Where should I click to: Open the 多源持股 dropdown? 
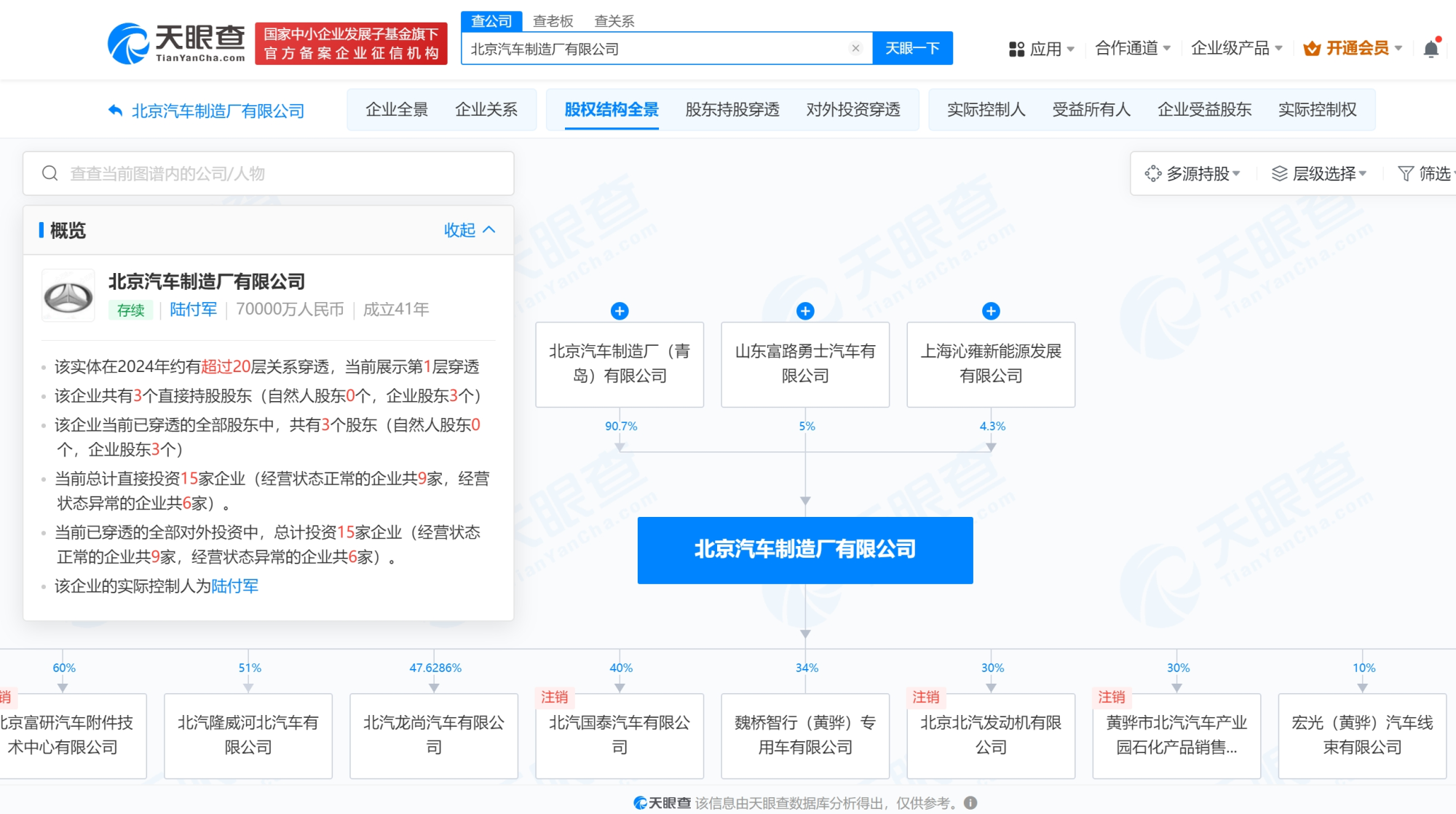click(1192, 173)
